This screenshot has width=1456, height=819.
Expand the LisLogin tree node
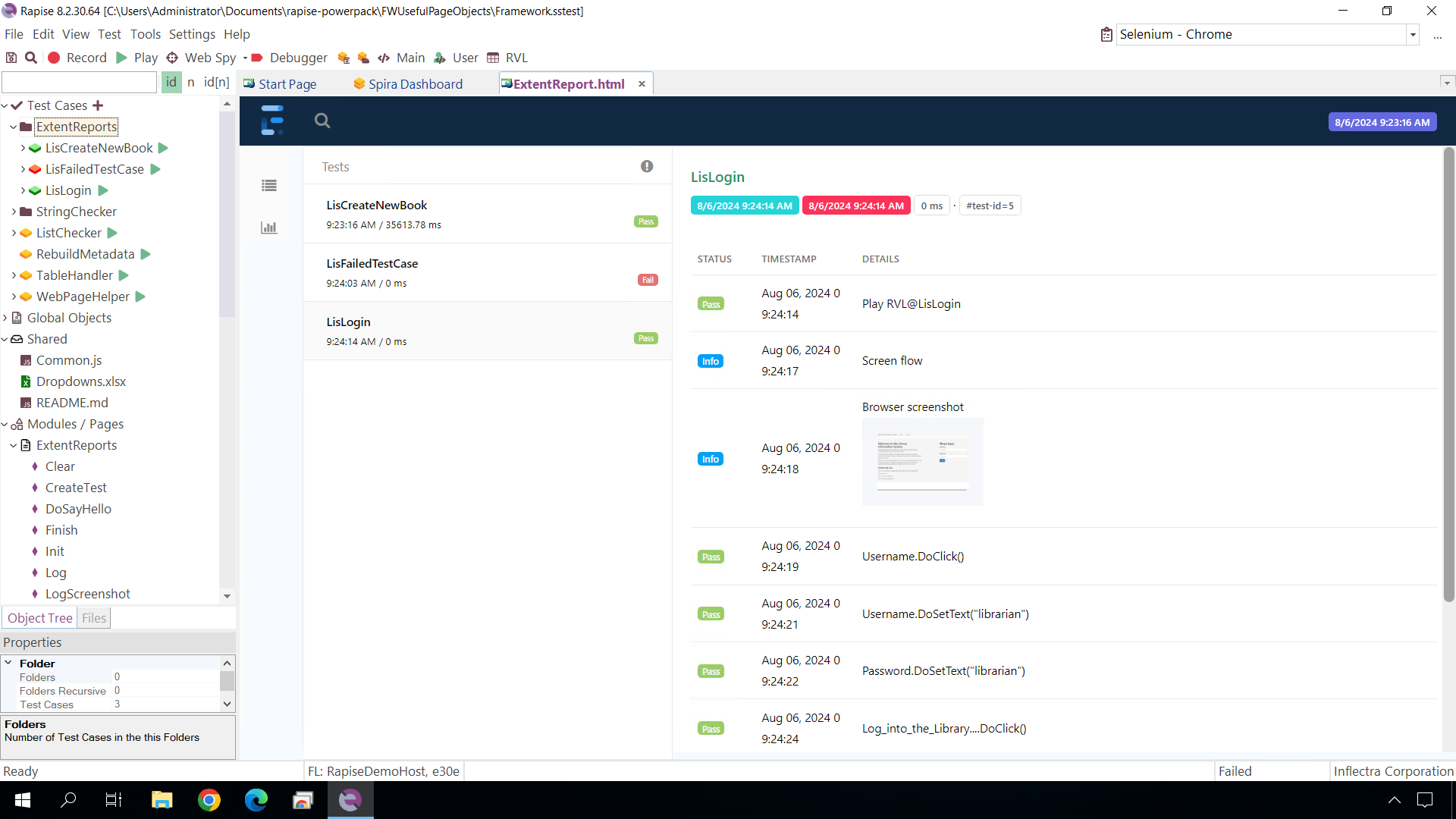[22, 190]
